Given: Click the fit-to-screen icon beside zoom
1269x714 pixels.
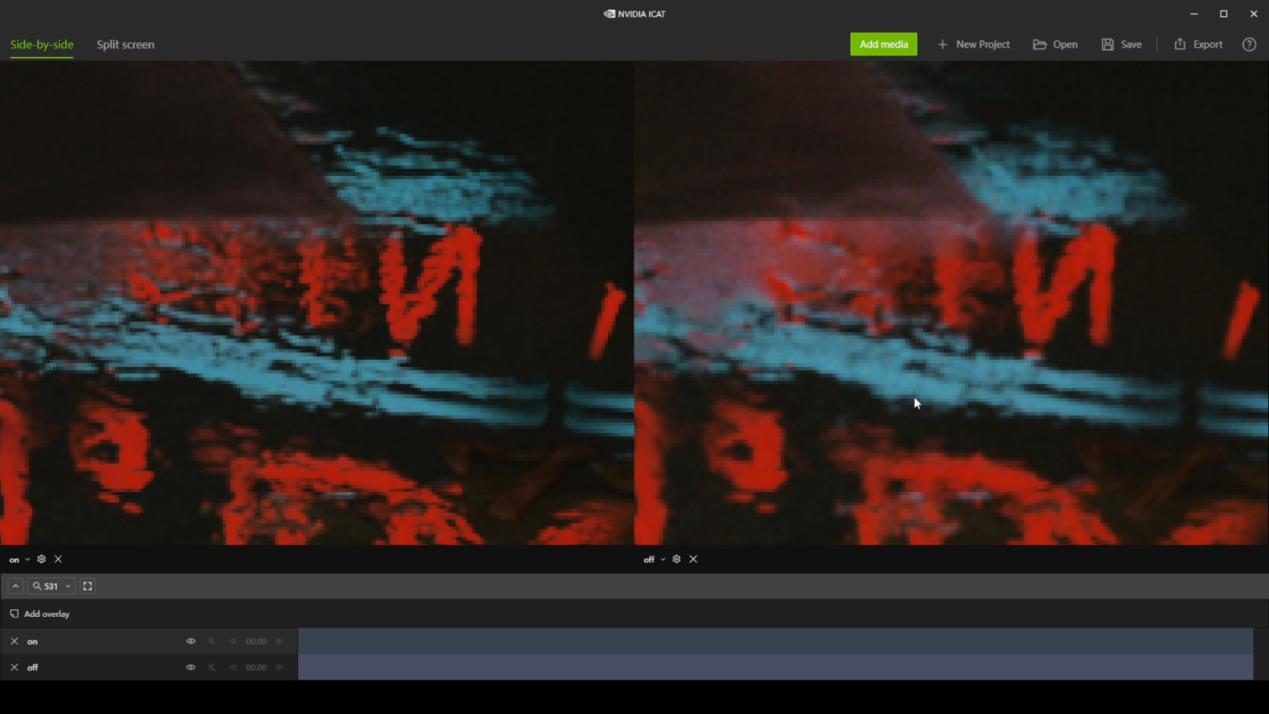Looking at the screenshot, I should 88,586.
